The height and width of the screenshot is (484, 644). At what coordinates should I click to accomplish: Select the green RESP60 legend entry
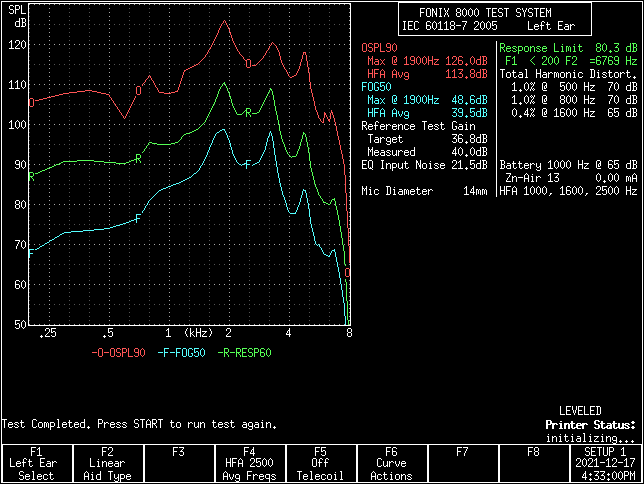pos(246,353)
